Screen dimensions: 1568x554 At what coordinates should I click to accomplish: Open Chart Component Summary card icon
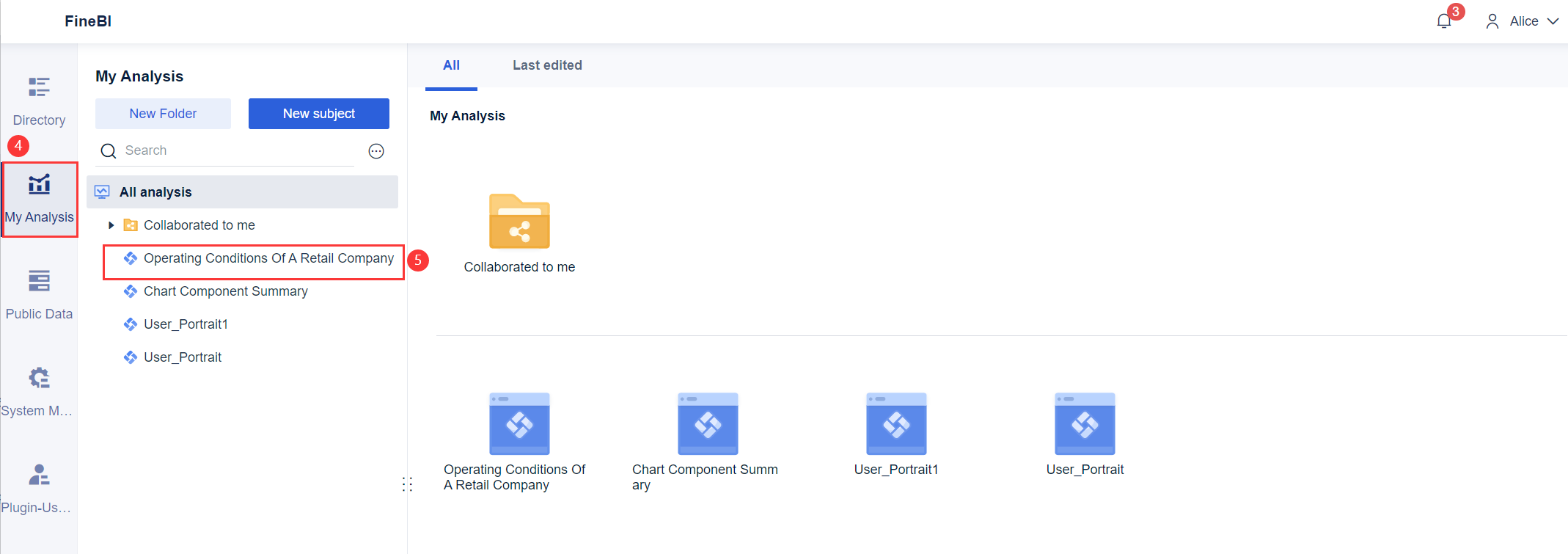[x=708, y=423]
